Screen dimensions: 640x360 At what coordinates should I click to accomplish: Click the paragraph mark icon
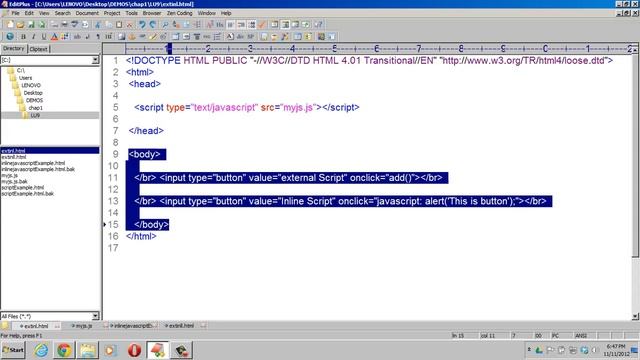pos(98,36)
